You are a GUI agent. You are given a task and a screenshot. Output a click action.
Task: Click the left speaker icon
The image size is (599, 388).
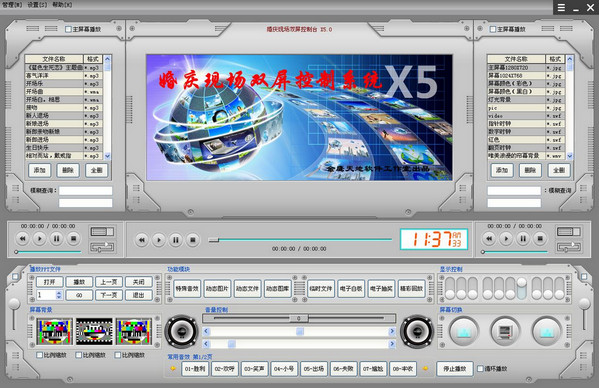[181, 331]
